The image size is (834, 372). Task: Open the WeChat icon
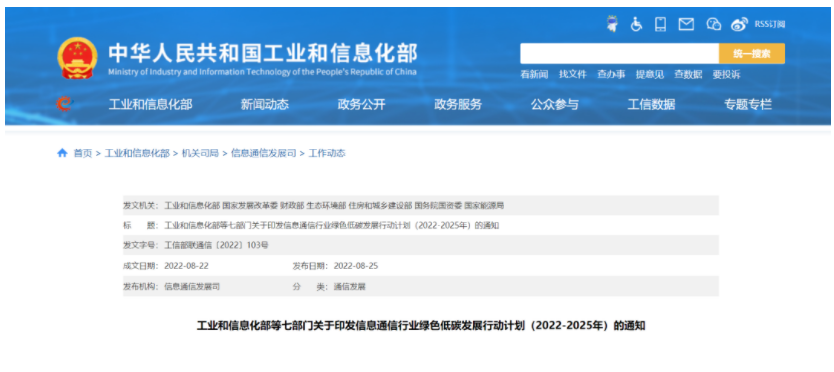pos(713,24)
